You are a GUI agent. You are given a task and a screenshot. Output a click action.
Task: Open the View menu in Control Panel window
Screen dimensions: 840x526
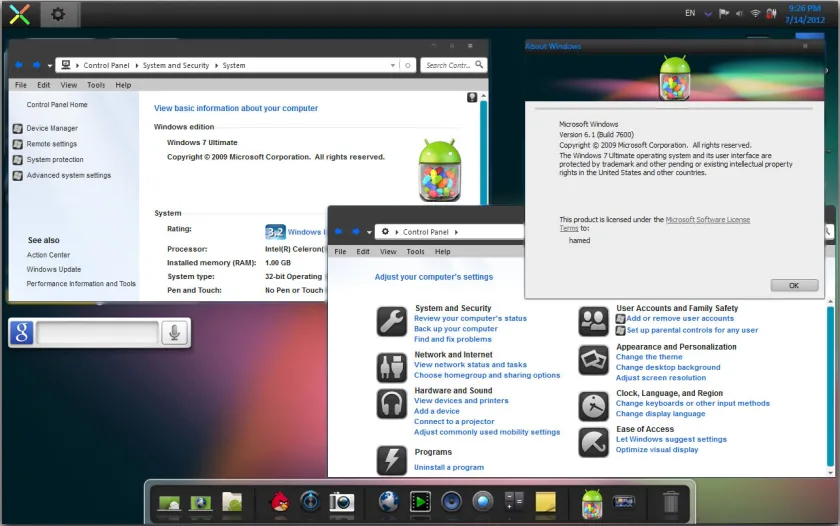[388, 252]
